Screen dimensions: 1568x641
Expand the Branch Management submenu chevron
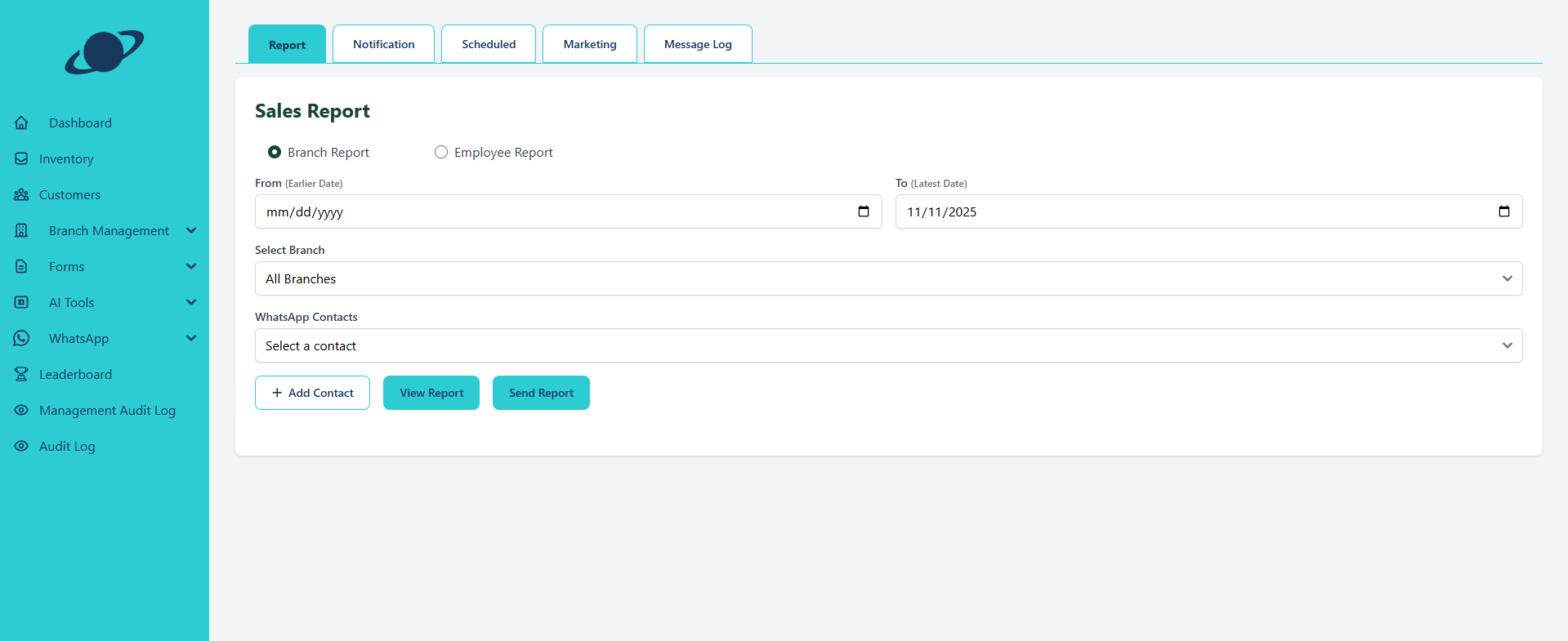[191, 230]
